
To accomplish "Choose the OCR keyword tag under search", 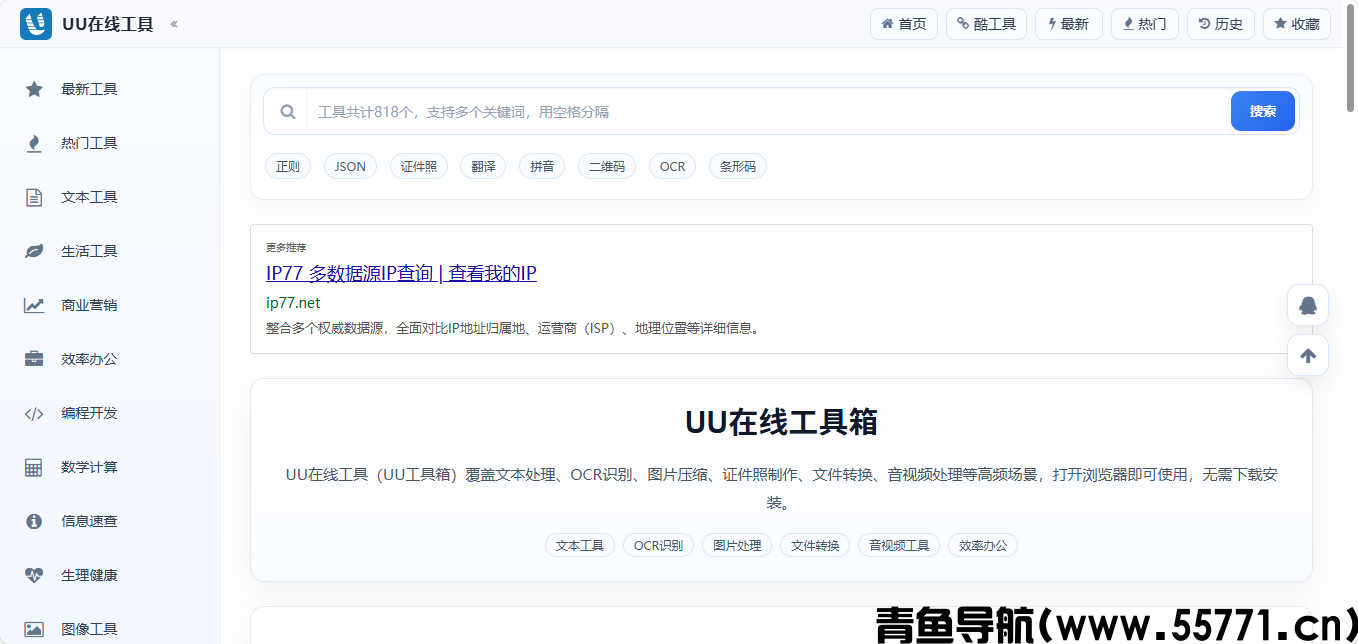I will coord(673,166).
